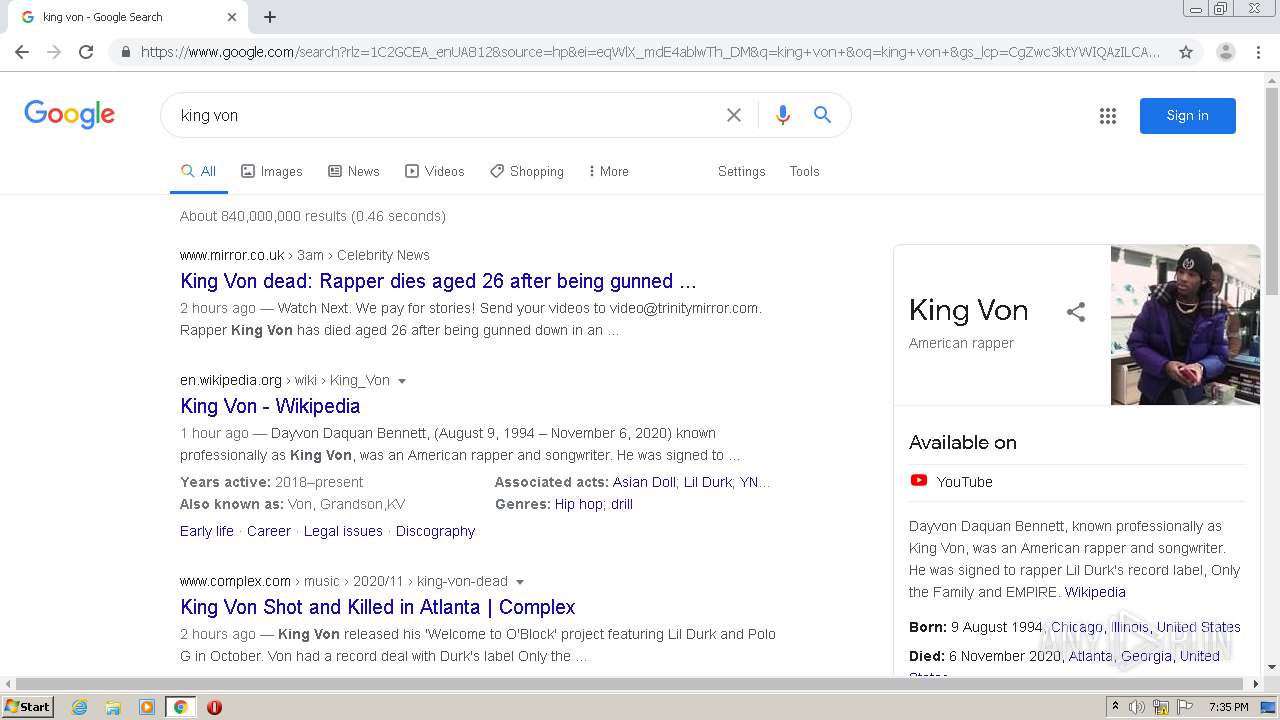This screenshot has width=1280, height=720.
Task: Switch to the Images tab
Action: (272, 171)
